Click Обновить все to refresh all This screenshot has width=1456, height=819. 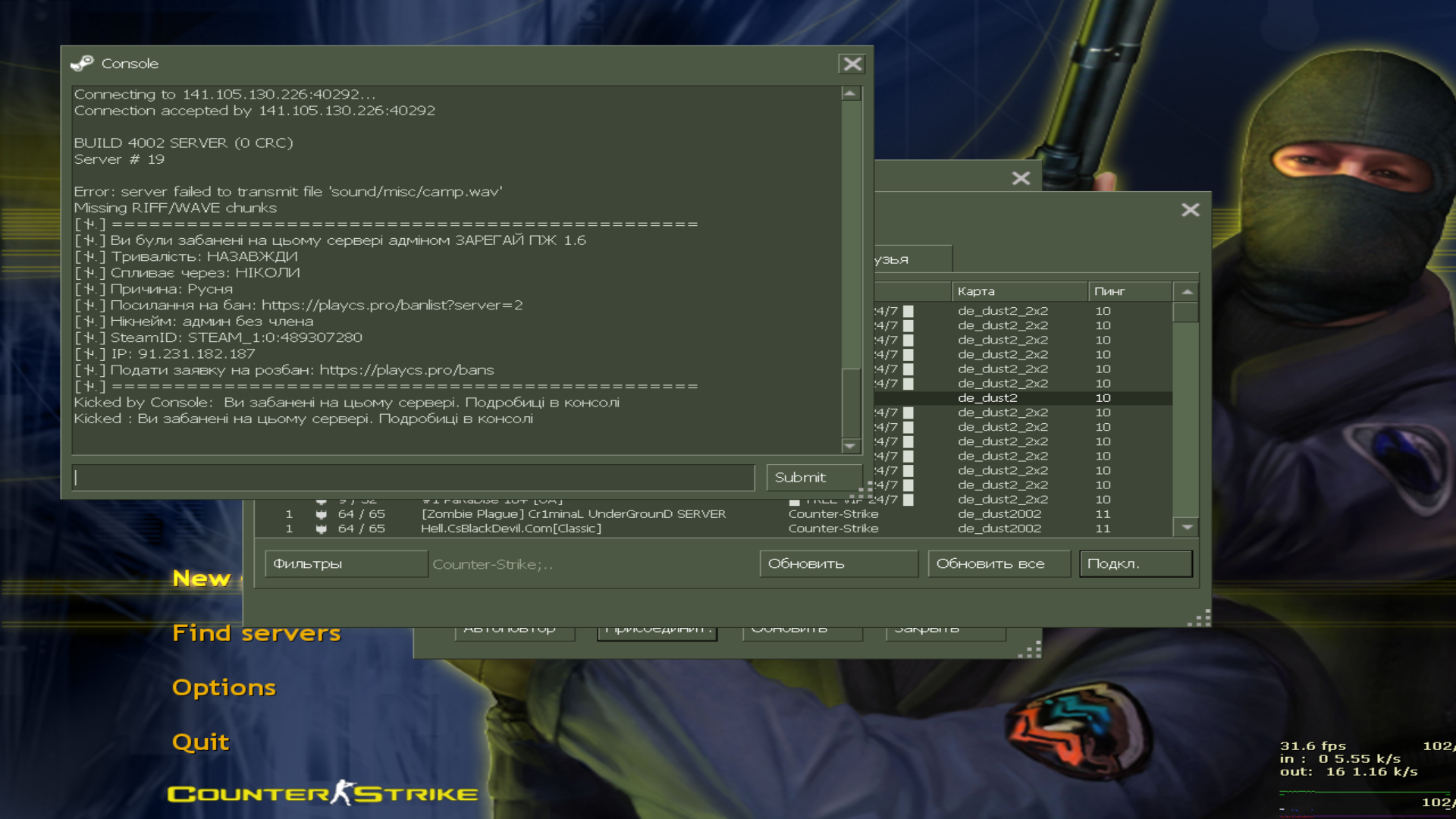[999, 563]
